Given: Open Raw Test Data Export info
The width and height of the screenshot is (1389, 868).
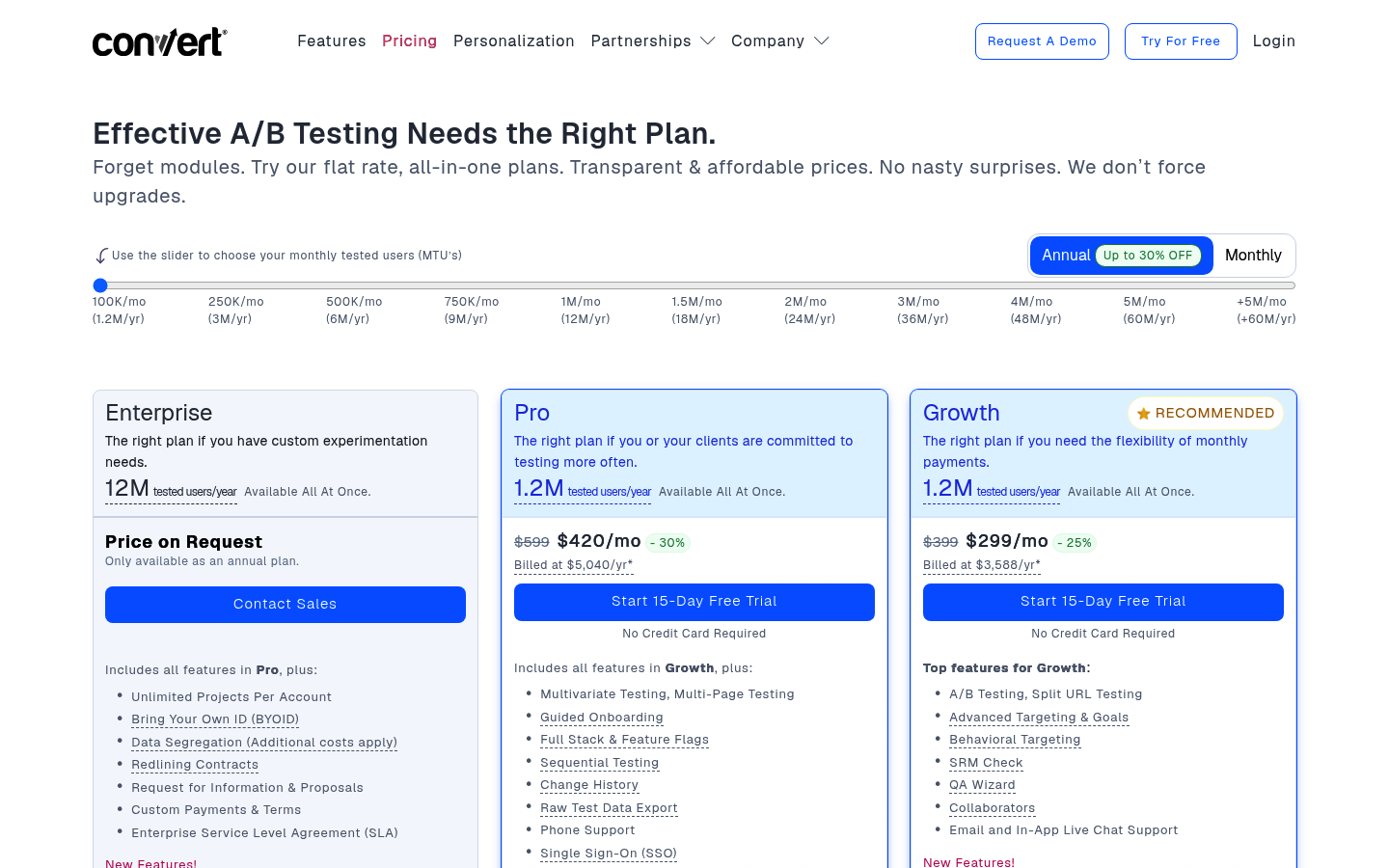Looking at the screenshot, I should (x=609, y=808).
